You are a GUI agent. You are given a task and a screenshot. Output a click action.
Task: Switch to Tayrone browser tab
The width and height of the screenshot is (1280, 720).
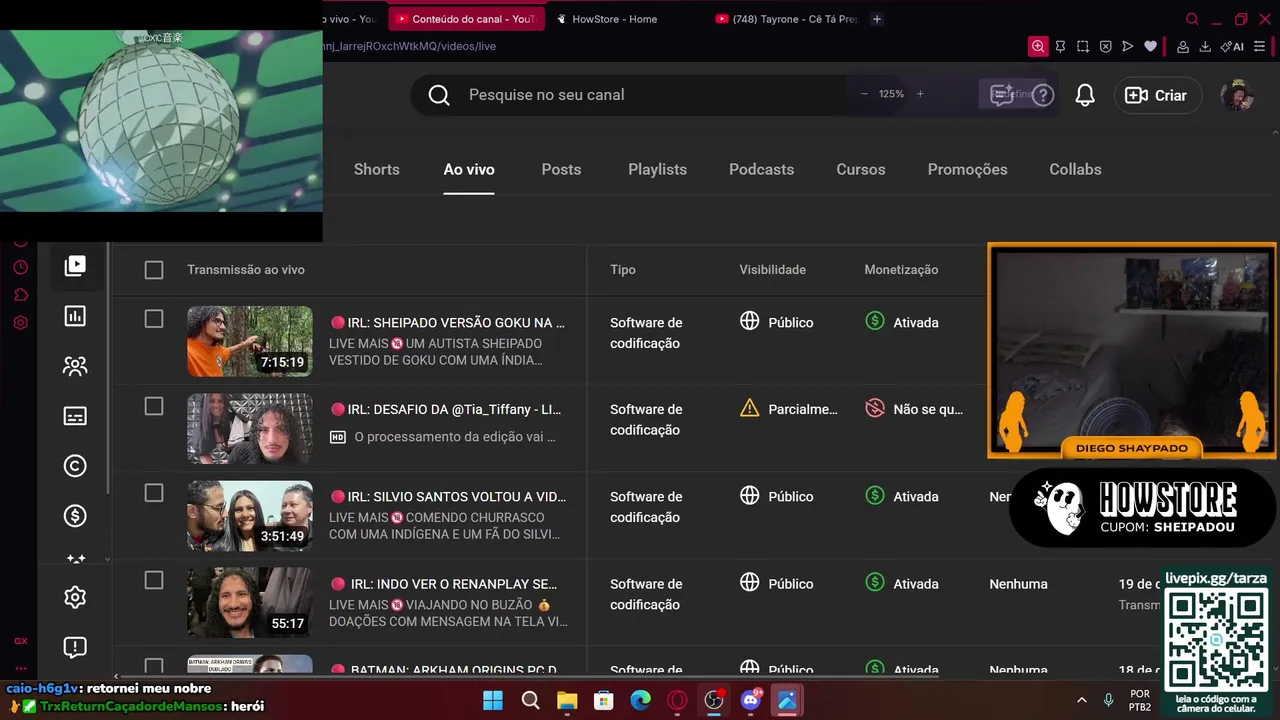click(786, 19)
